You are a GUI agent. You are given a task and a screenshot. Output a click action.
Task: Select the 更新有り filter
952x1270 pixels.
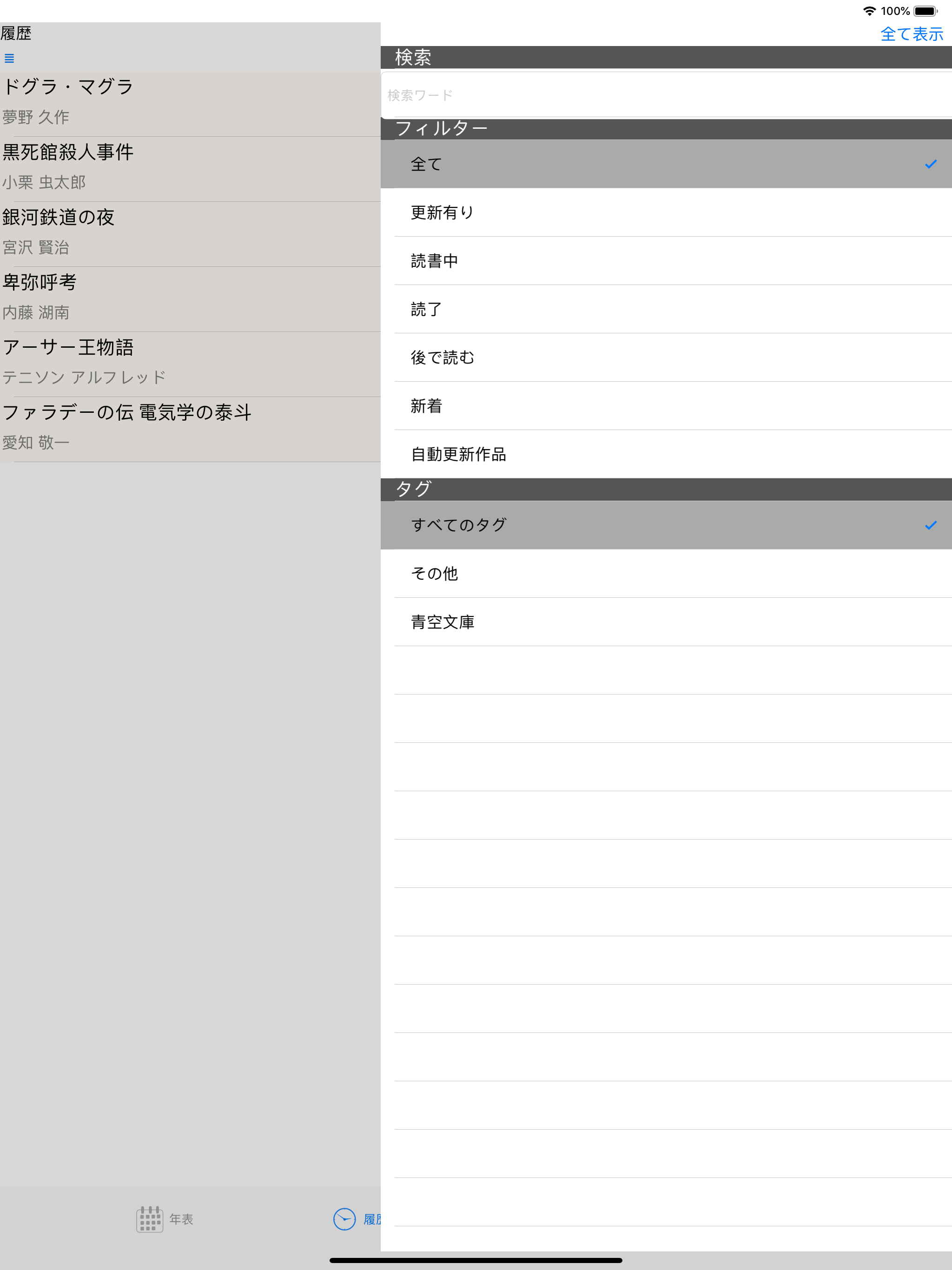[666, 212]
